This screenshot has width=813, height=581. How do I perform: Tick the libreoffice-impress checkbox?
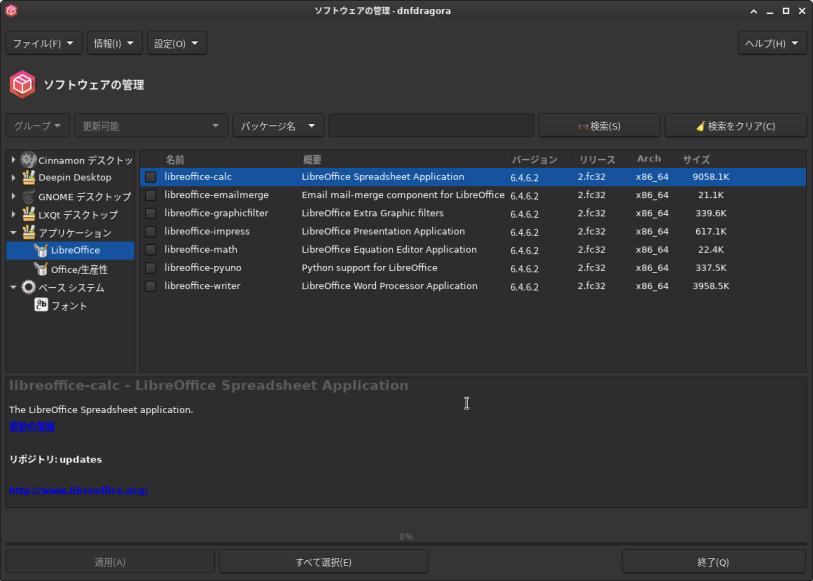click(x=150, y=231)
